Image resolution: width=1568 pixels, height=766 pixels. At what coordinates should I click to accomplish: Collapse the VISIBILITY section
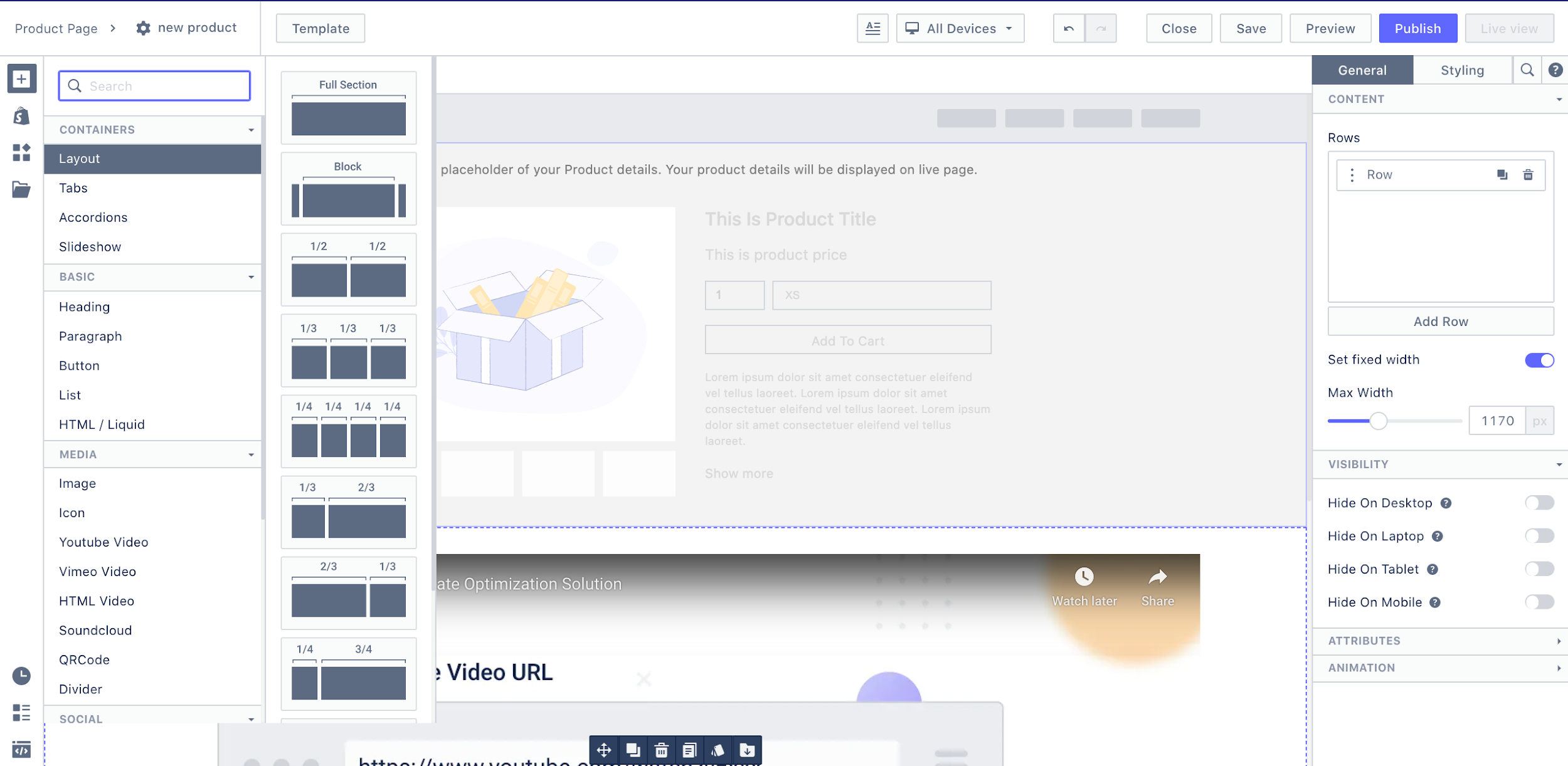(x=1440, y=464)
